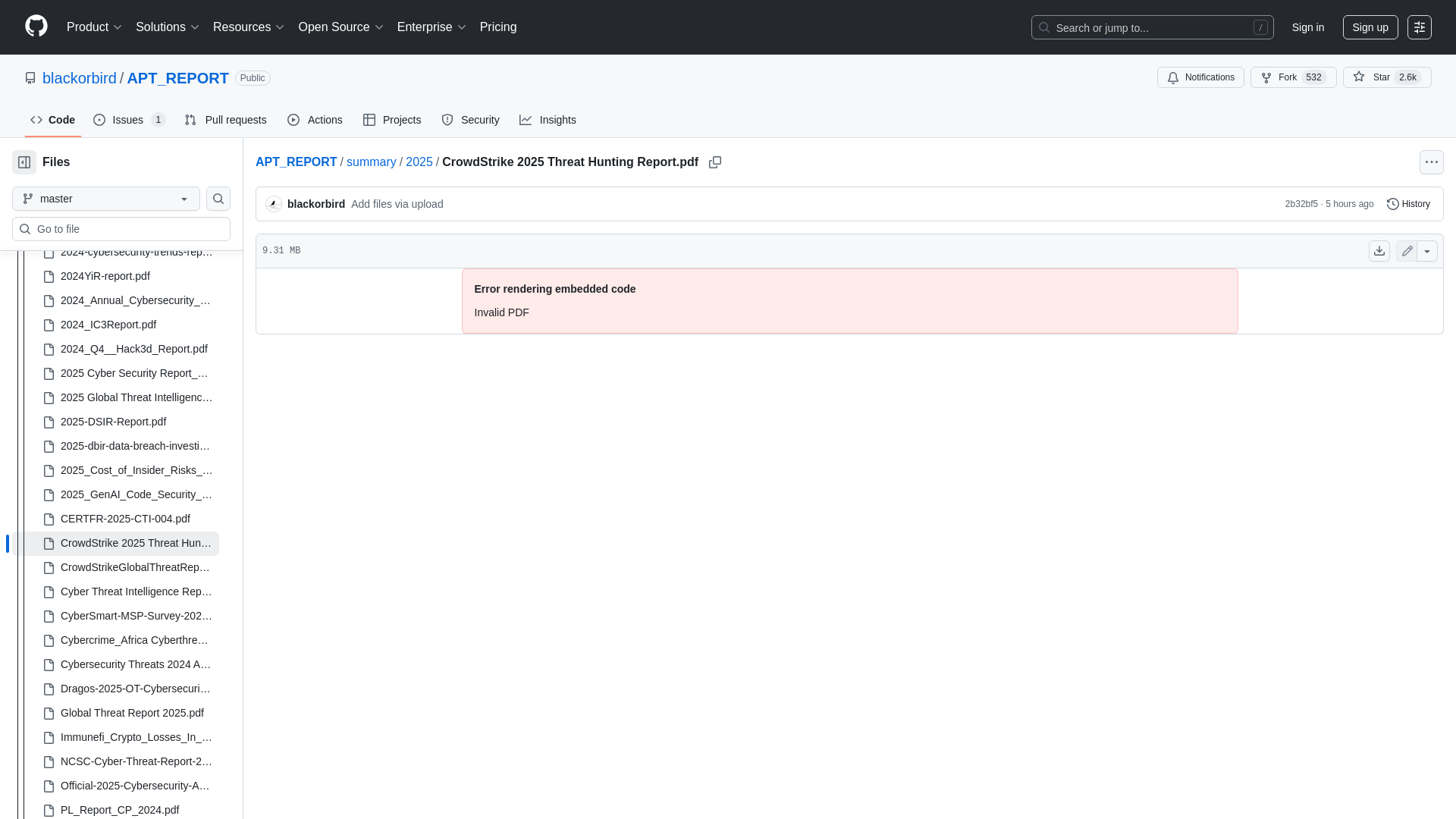Open the APT_REPORT repository title link
Image resolution: width=1456 pixels, height=819 pixels.
pyautogui.click(x=177, y=78)
